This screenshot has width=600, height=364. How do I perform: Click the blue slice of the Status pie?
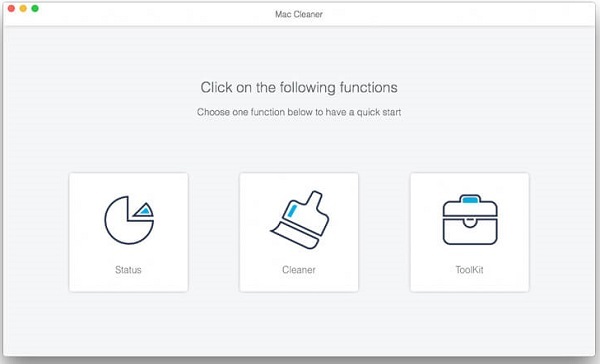pos(145,210)
